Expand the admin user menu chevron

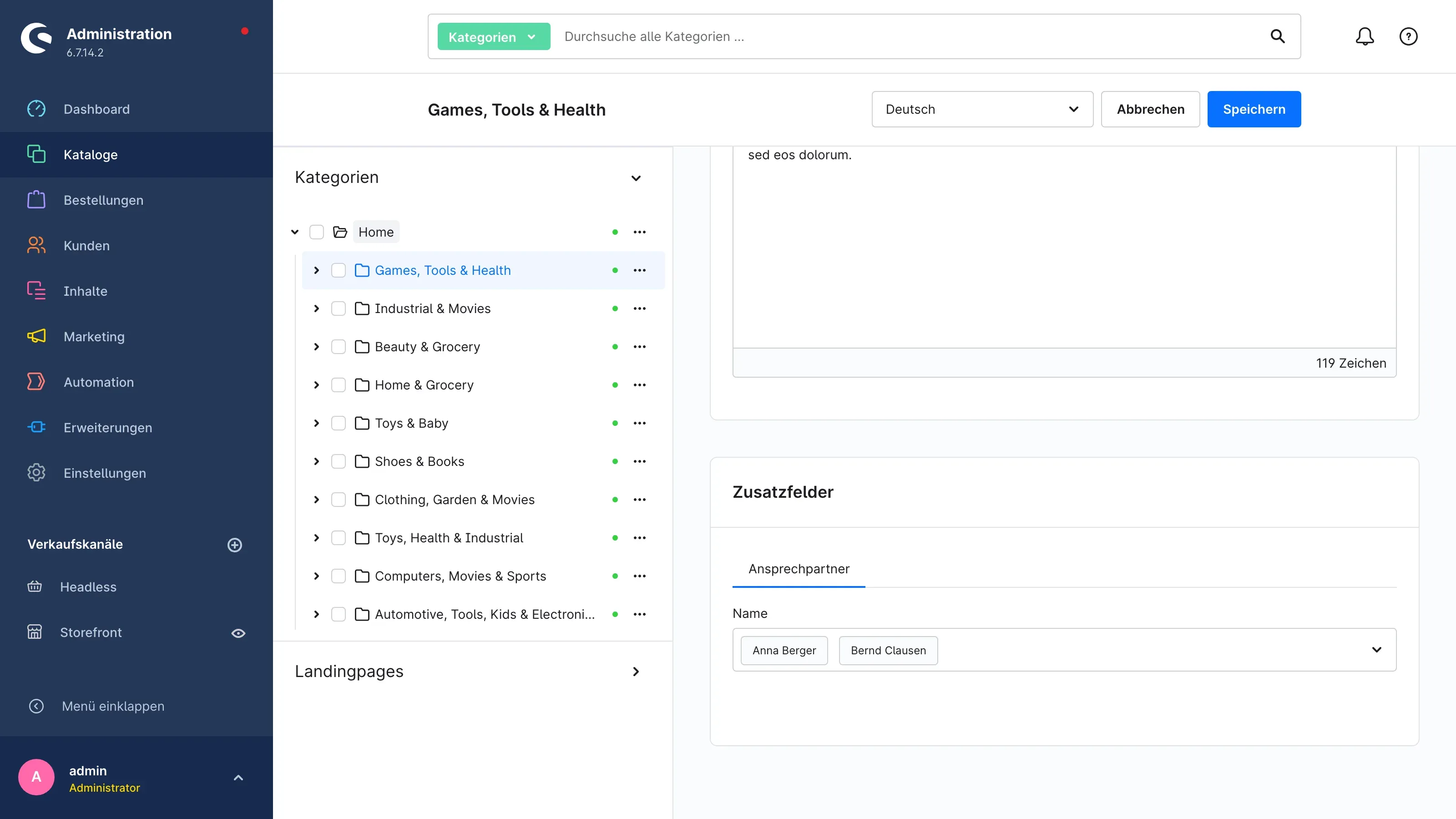[x=238, y=778]
